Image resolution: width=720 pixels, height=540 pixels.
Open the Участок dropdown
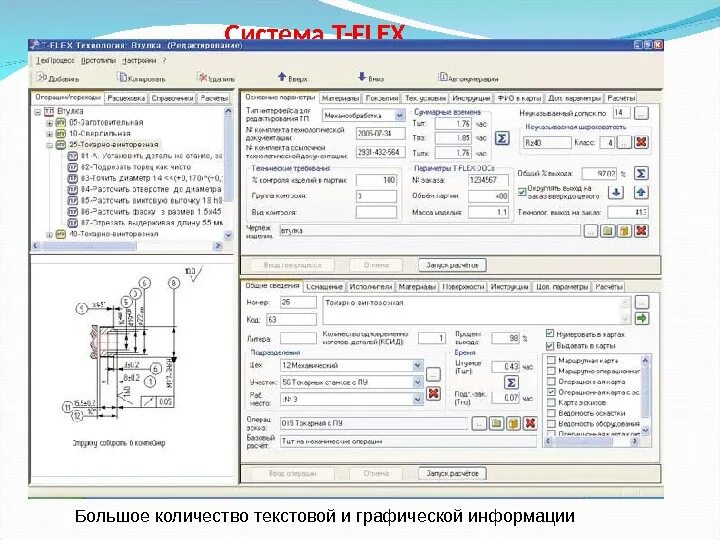pyautogui.click(x=417, y=382)
